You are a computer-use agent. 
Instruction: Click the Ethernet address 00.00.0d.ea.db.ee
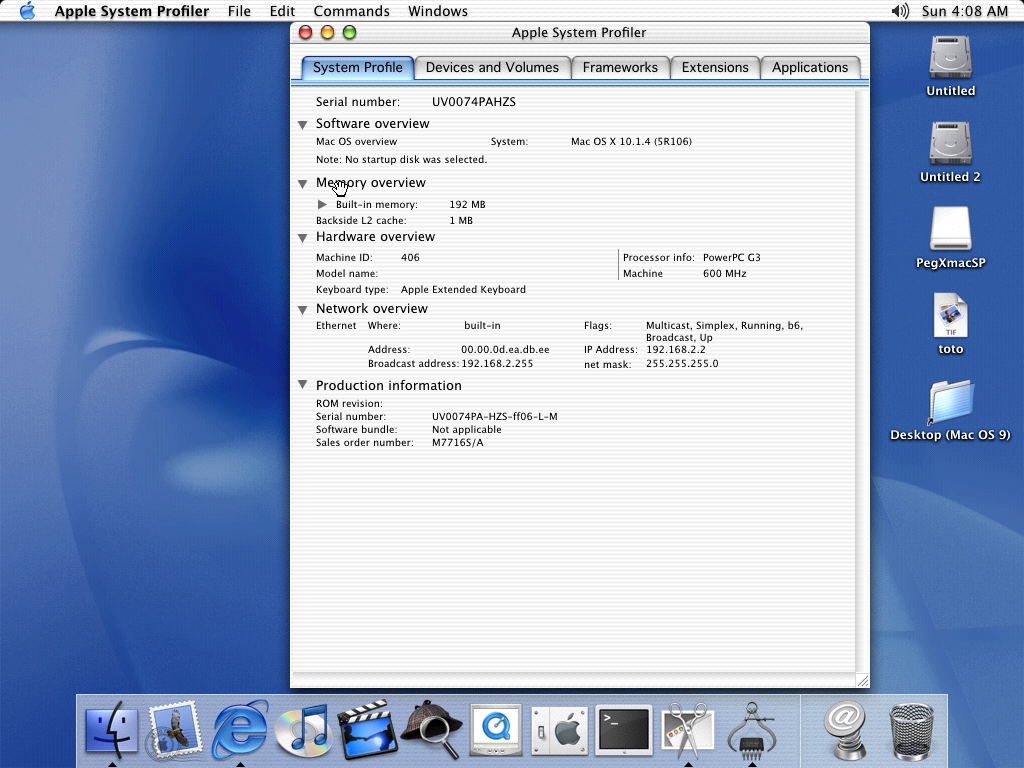pos(505,349)
